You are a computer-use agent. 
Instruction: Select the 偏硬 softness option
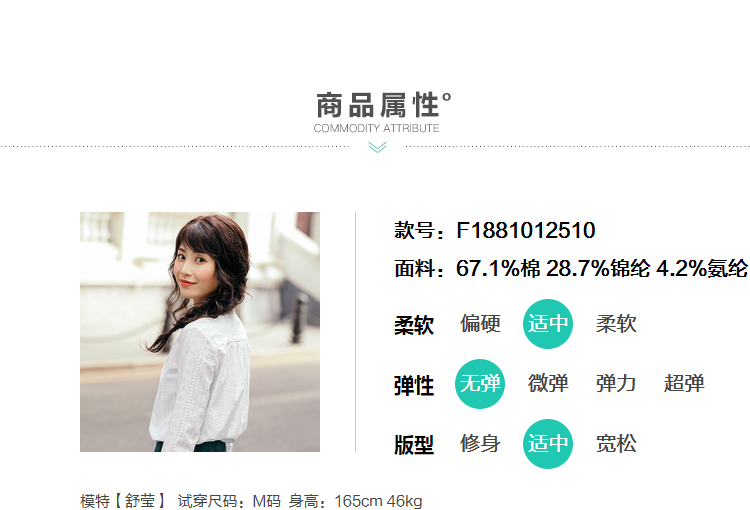(480, 324)
